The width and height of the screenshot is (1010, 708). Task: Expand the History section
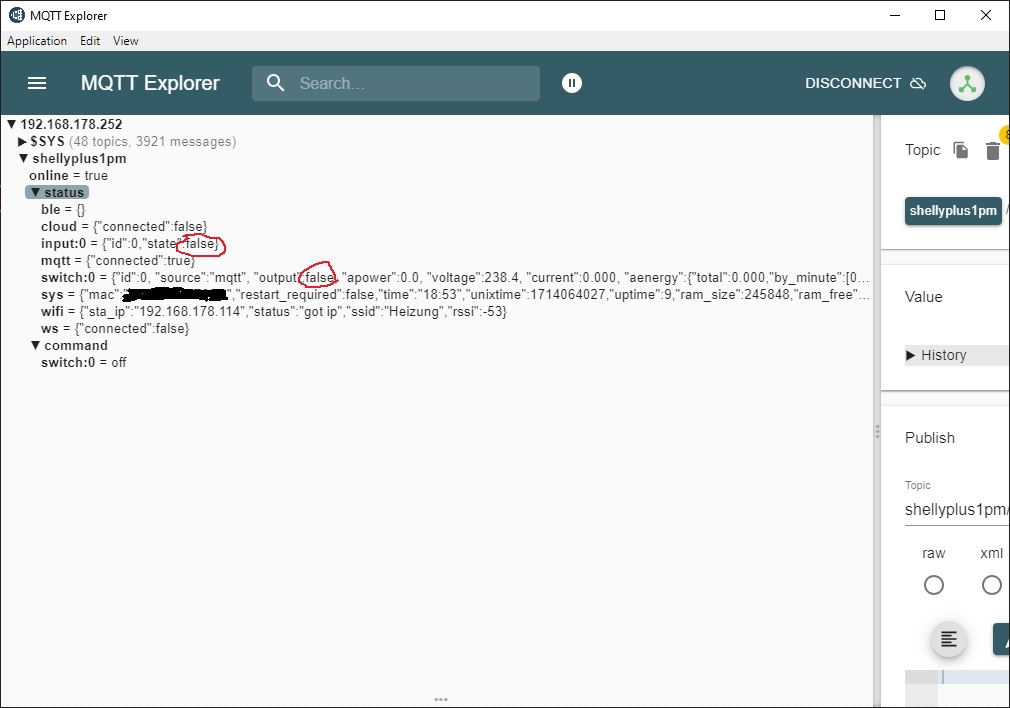[911, 355]
